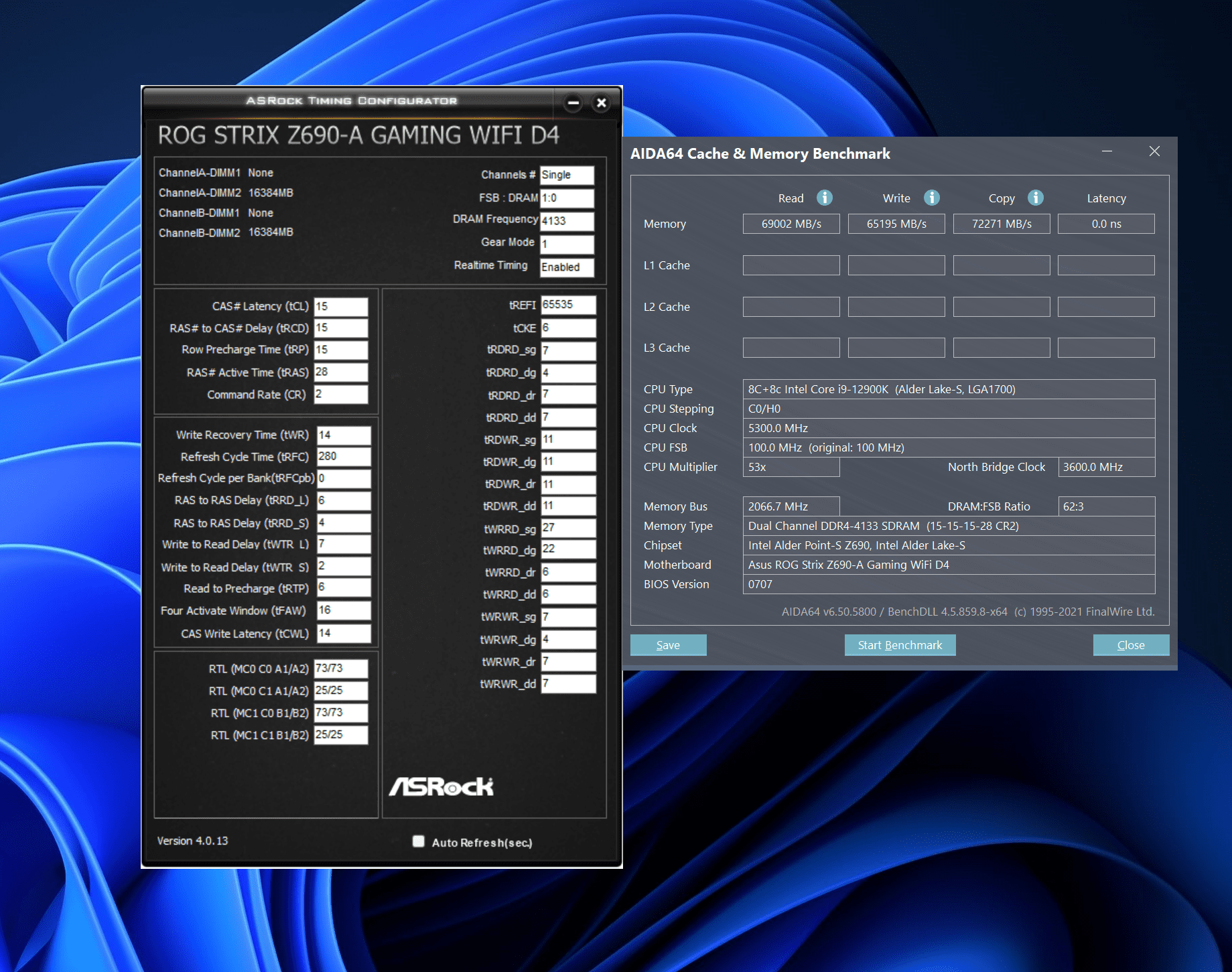Click the DRAM Frequency field

[x=567, y=221]
